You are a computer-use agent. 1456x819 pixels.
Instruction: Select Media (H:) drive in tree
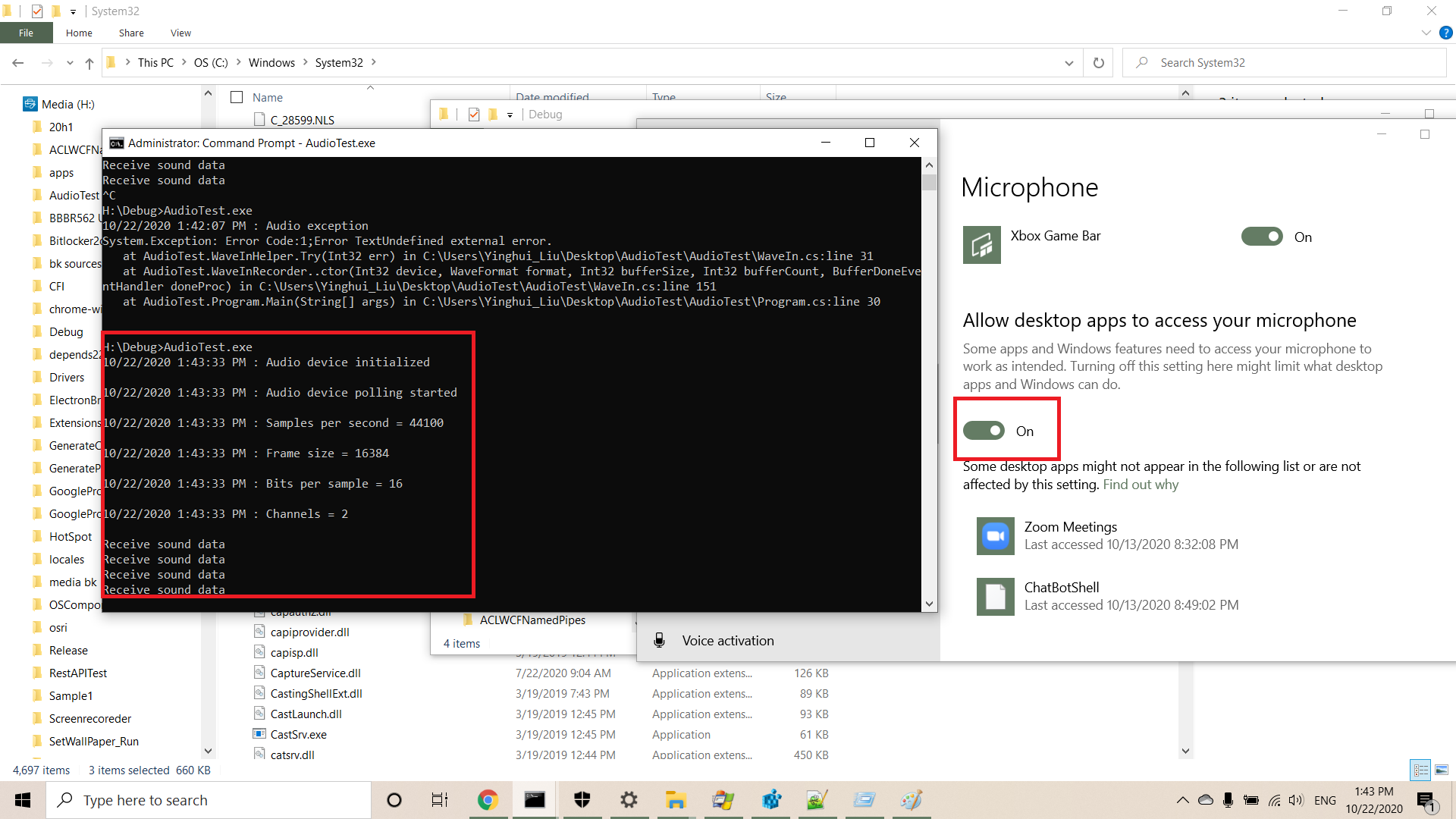pos(67,104)
